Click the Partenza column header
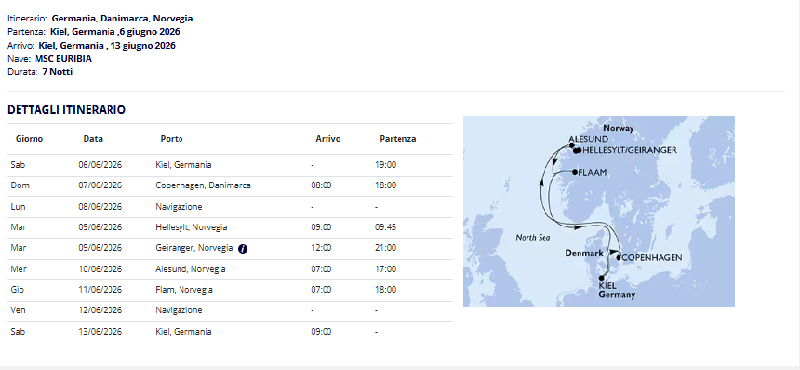Screen dimensions: 800x370 pyautogui.click(x=397, y=139)
